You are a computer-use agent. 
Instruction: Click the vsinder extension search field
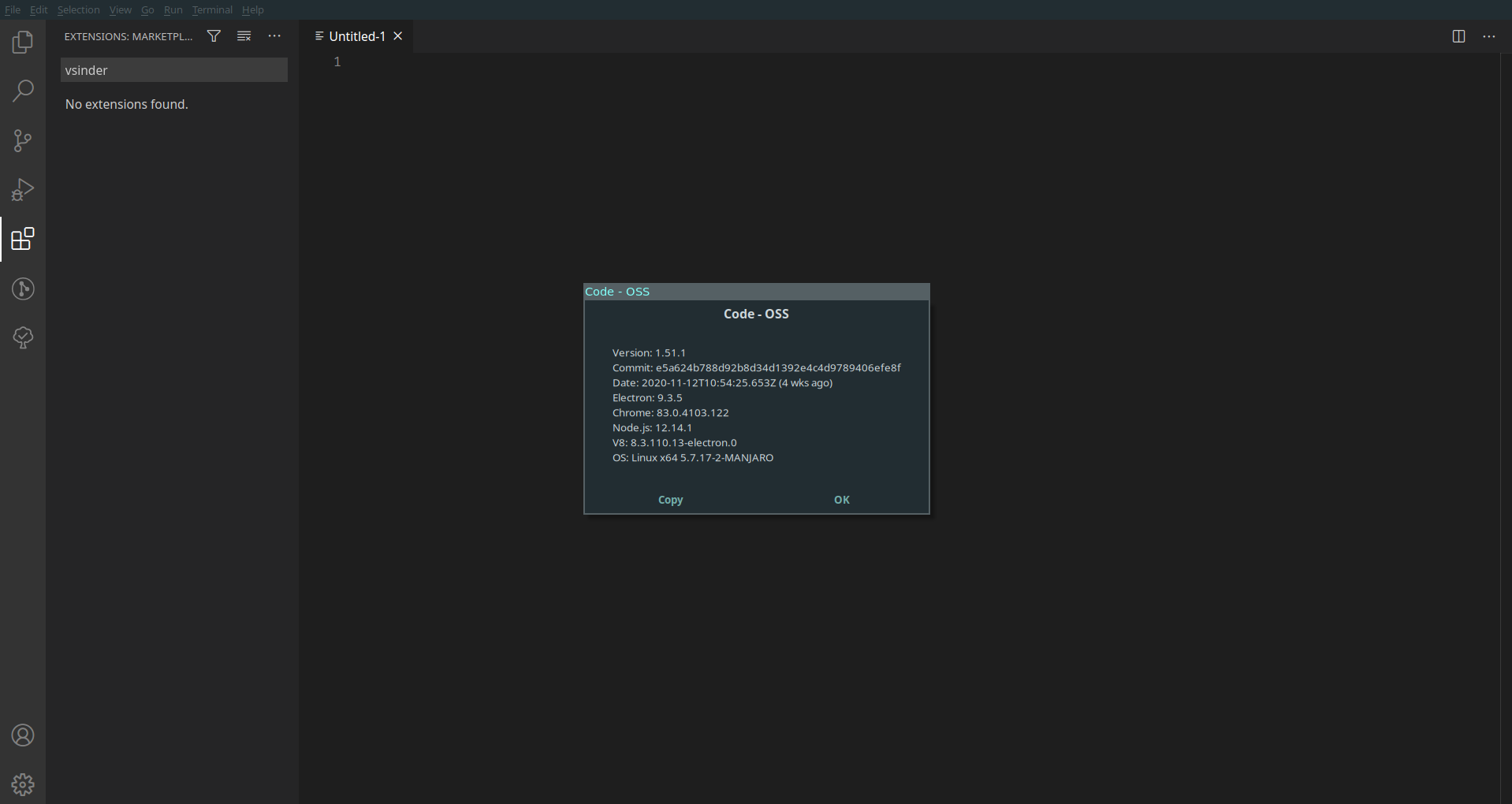tap(173, 69)
